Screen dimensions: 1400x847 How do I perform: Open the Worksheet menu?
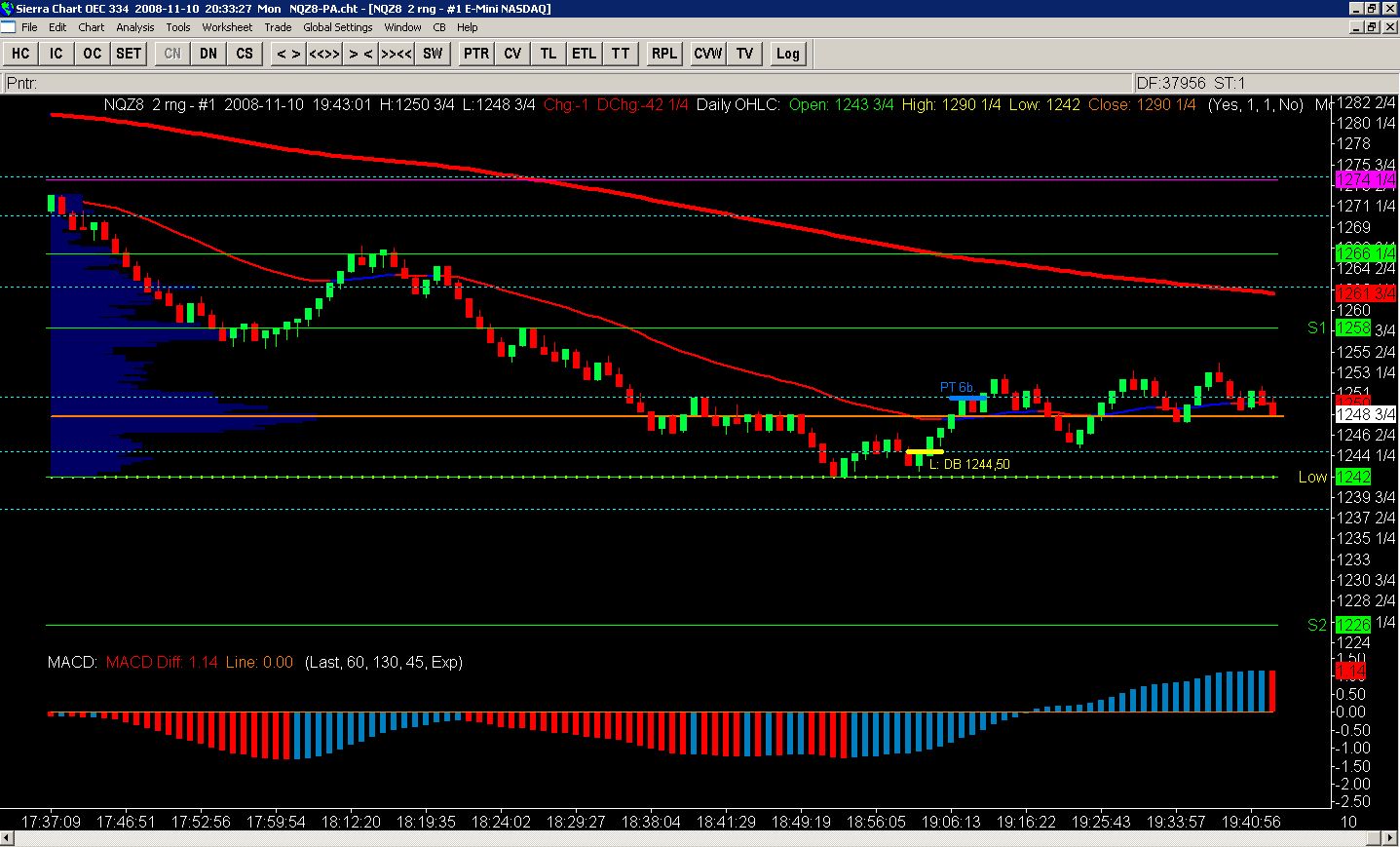tap(227, 27)
